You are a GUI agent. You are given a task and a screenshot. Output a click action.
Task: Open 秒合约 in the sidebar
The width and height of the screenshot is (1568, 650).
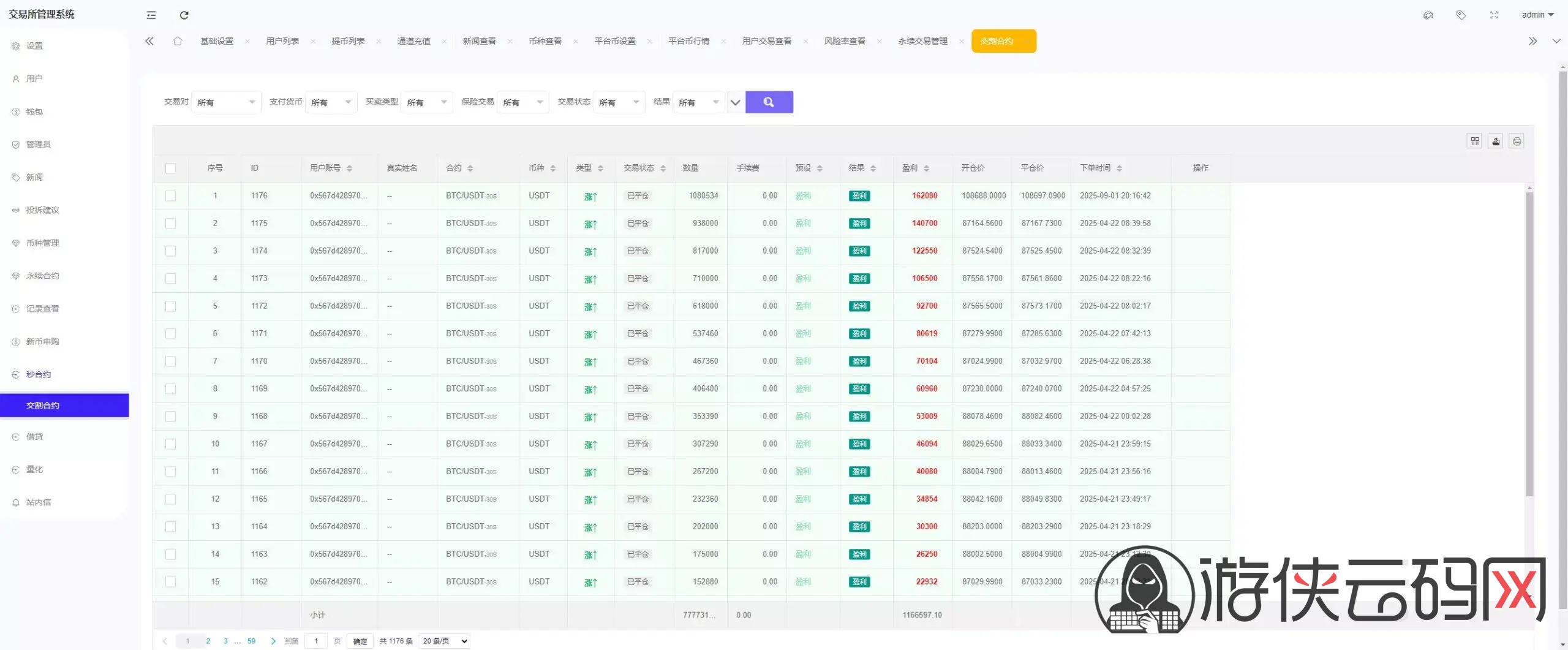pos(39,374)
